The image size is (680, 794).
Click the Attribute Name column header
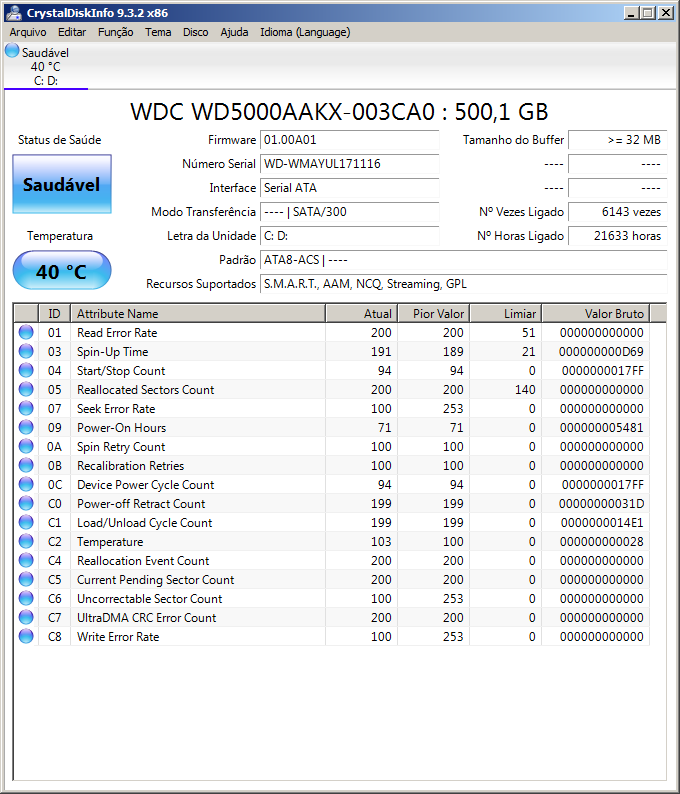[198, 313]
